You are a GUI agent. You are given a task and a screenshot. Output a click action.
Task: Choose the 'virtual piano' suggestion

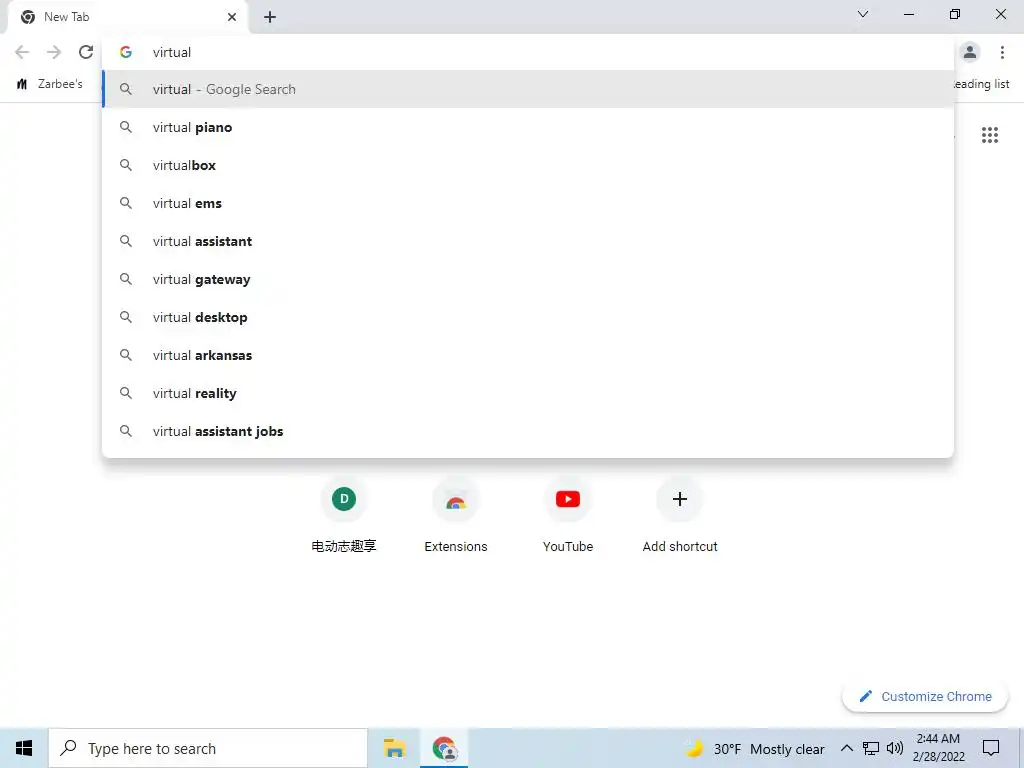point(528,127)
